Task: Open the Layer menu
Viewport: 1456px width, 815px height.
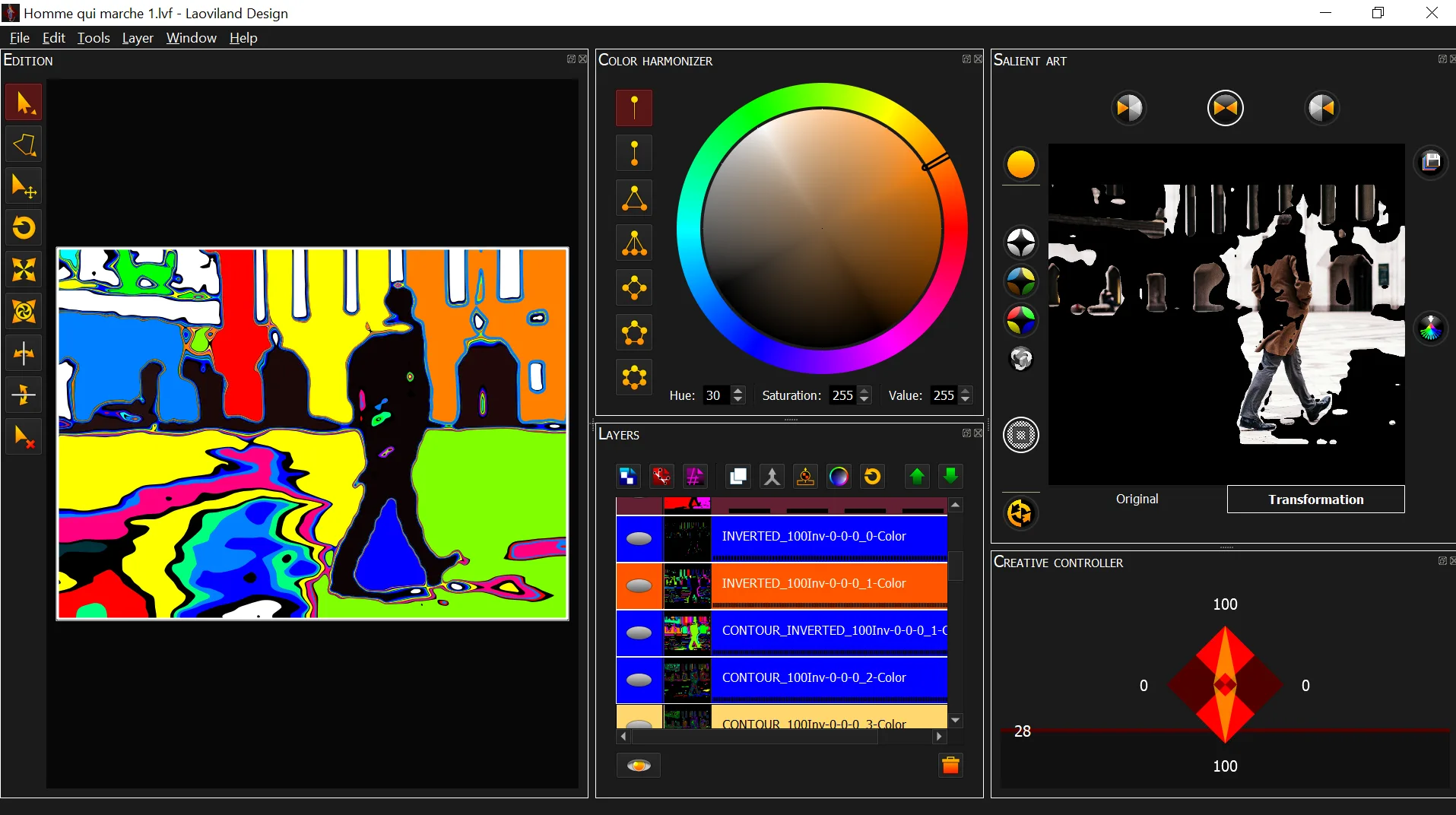Action: (138, 38)
